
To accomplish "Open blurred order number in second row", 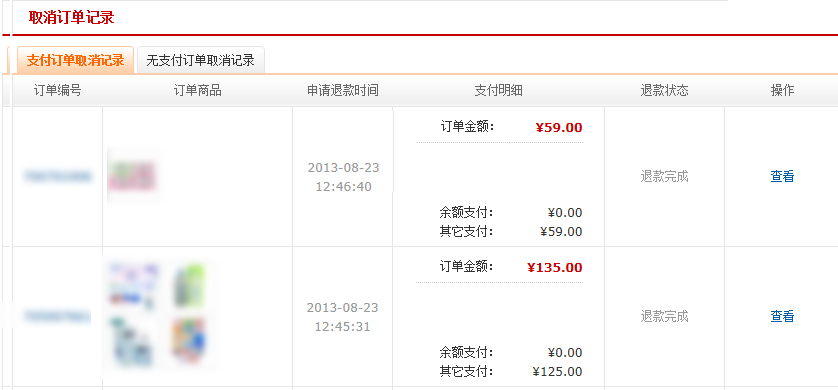I will pyautogui.click(x=57, y=316).
